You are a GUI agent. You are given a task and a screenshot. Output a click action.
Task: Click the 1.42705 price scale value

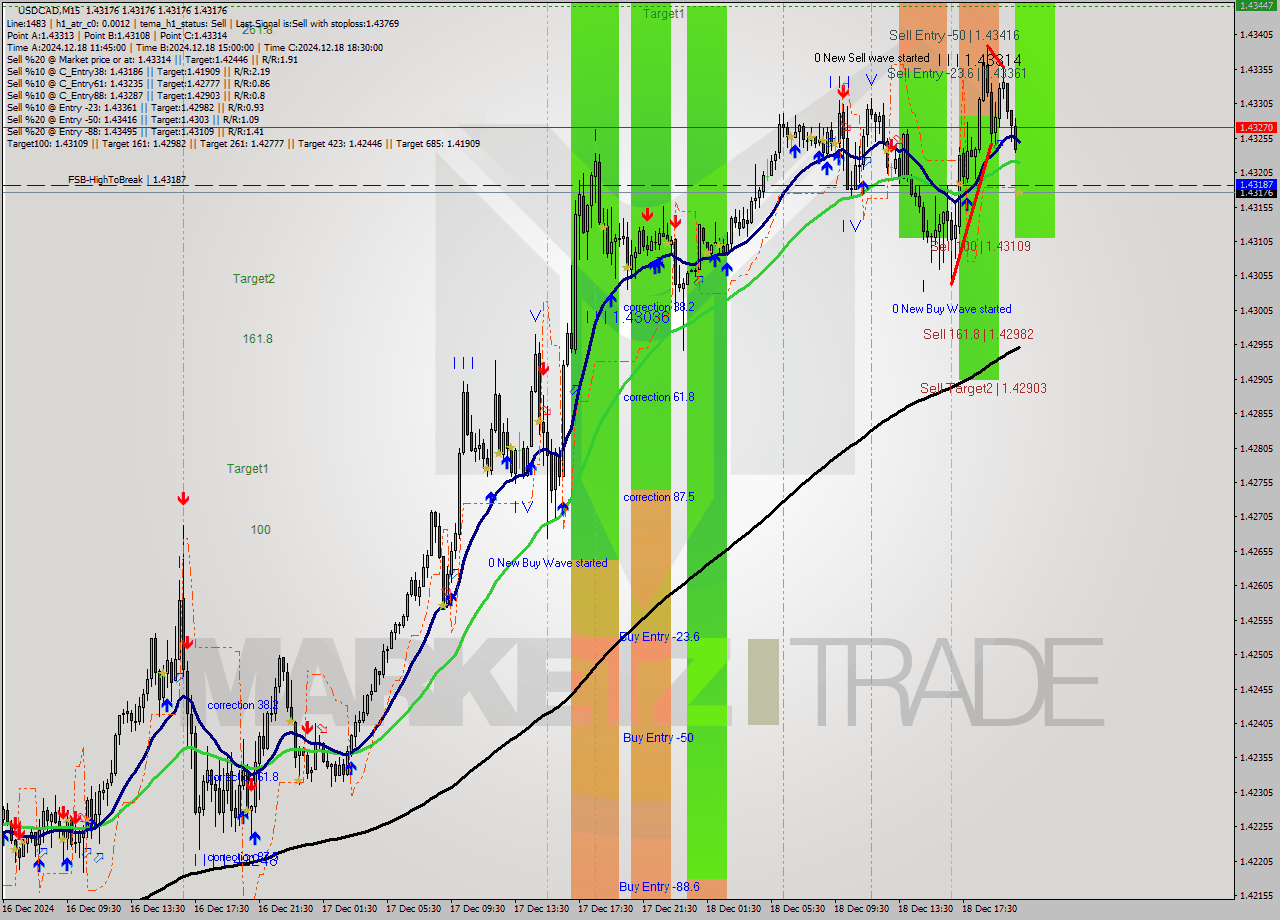pyautogui.click(x=1256, y=517)
